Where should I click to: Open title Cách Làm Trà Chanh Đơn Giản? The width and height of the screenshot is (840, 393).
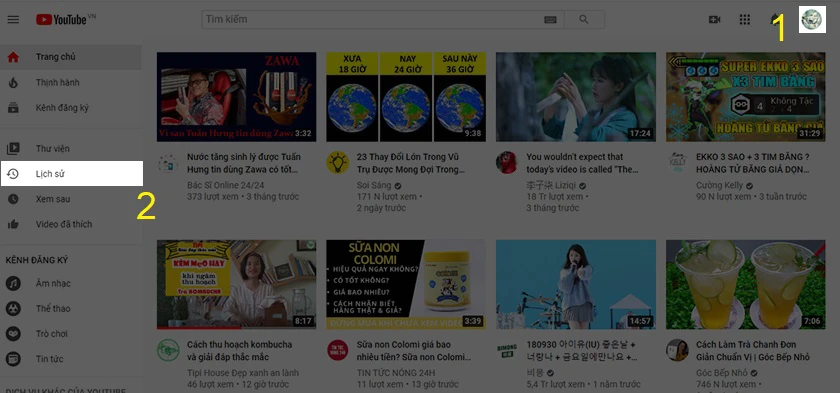tap(753, 351)
